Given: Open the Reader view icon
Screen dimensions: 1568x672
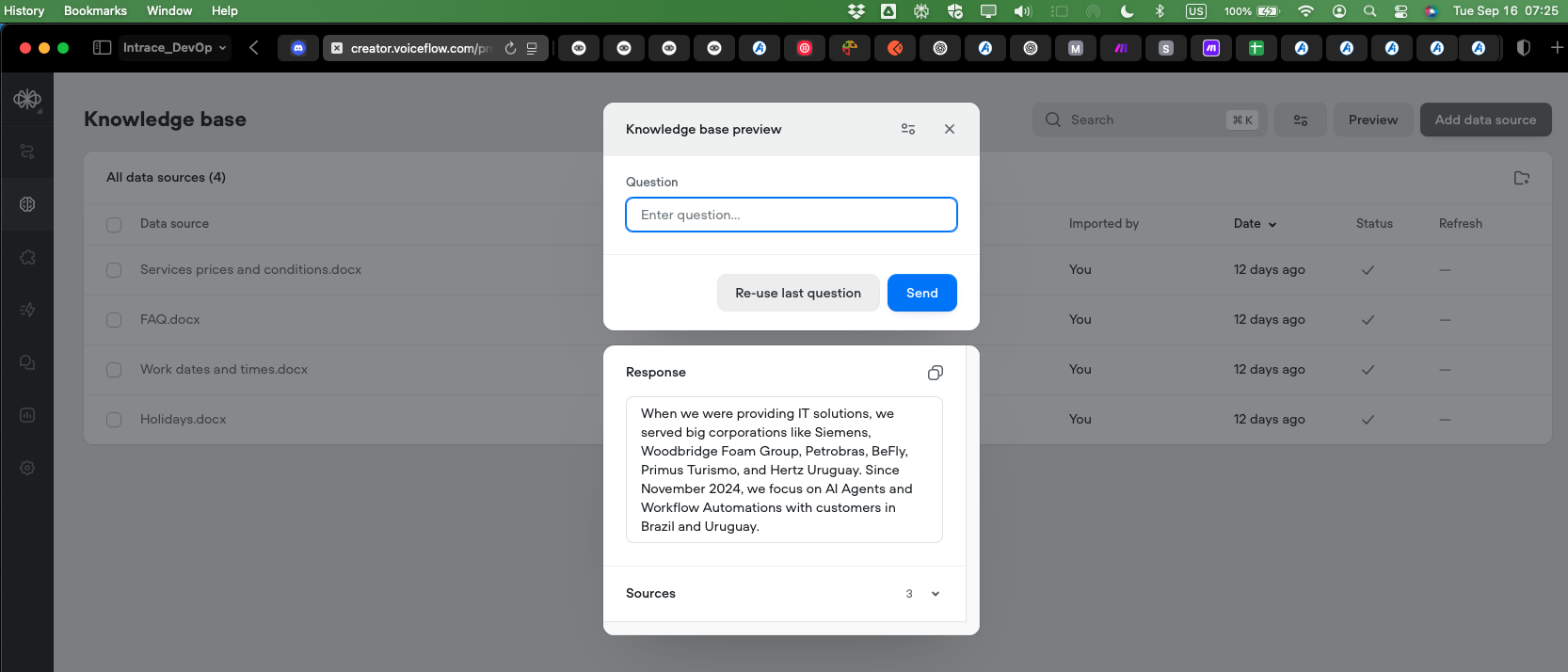Looking at the screenshot, I should tap(532, 48).
